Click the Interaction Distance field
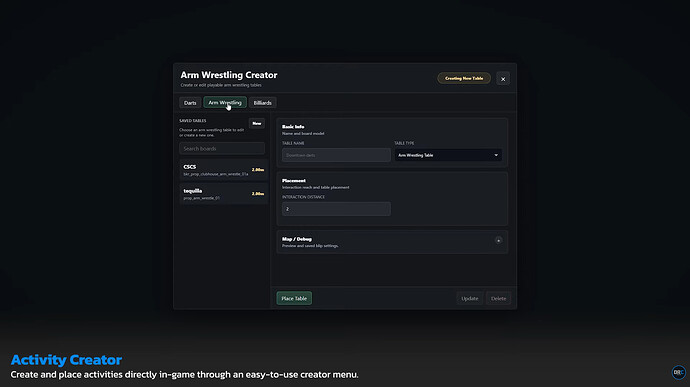Viewport: 690px width, 387px height. [x=336, y=209]
